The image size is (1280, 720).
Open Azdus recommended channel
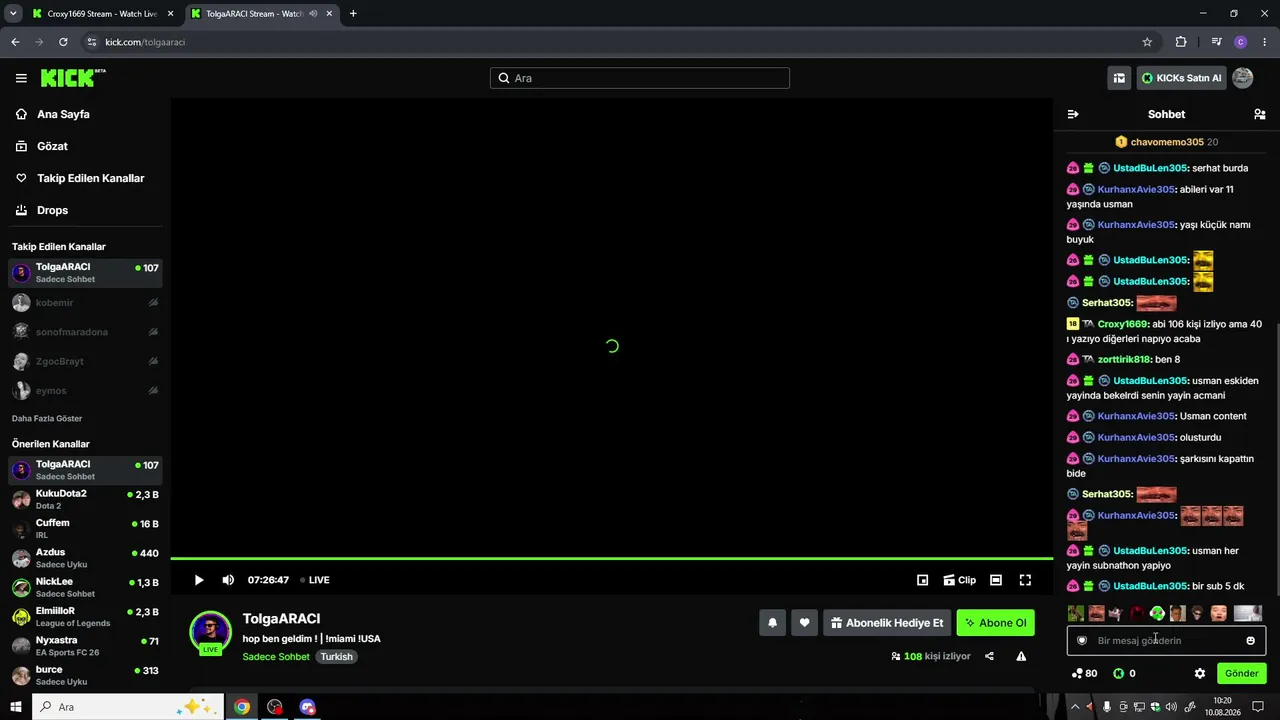pos(85,558)
